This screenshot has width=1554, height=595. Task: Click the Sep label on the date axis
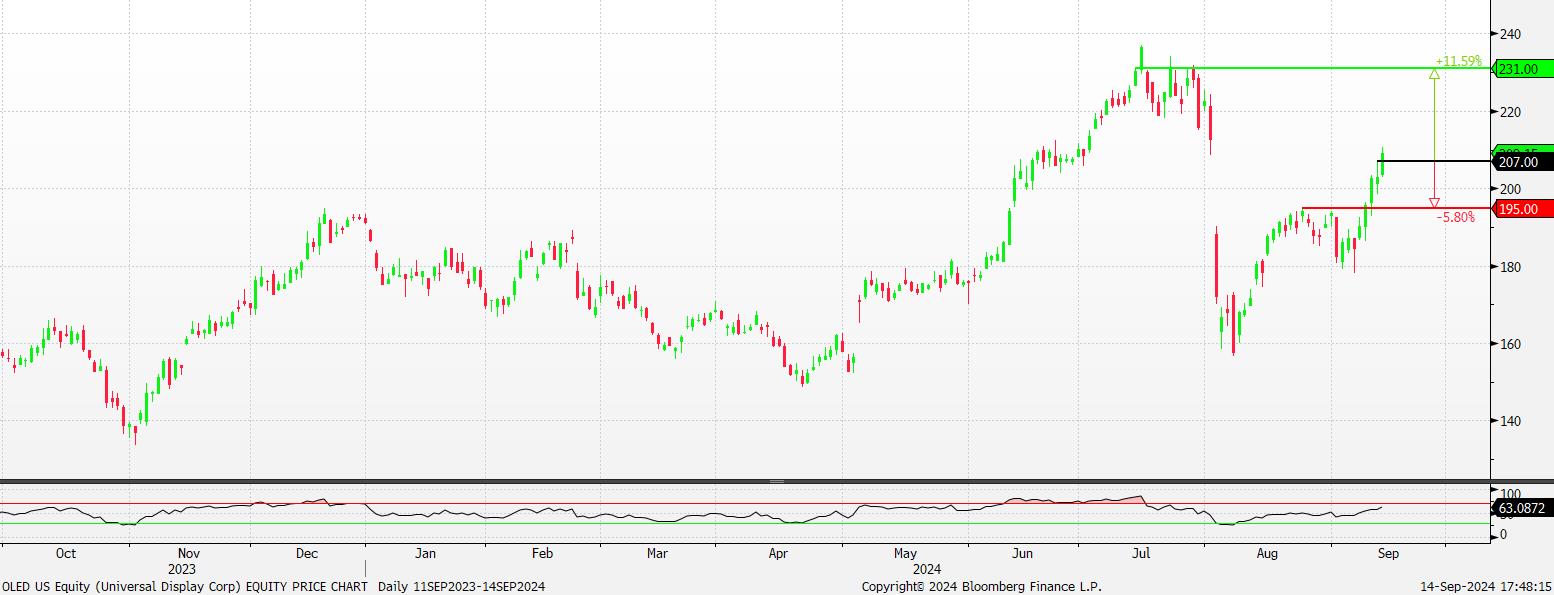1388,553
